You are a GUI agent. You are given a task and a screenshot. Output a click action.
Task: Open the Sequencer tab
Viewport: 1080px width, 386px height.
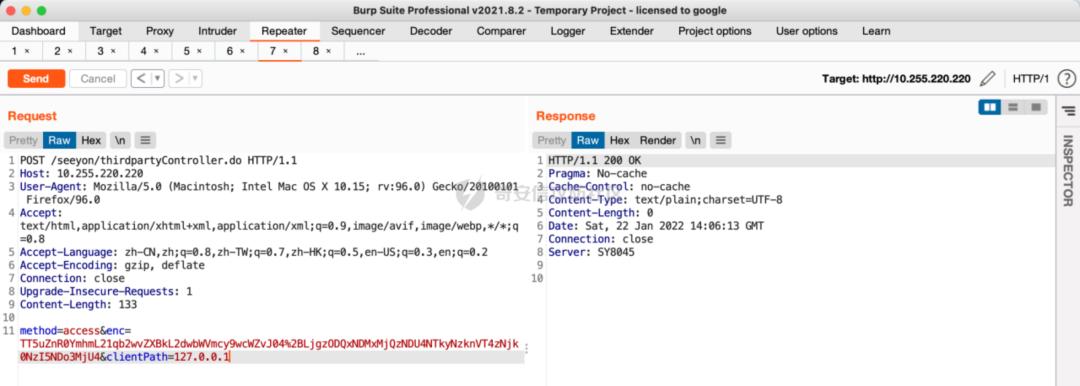[x=358, y=31]
